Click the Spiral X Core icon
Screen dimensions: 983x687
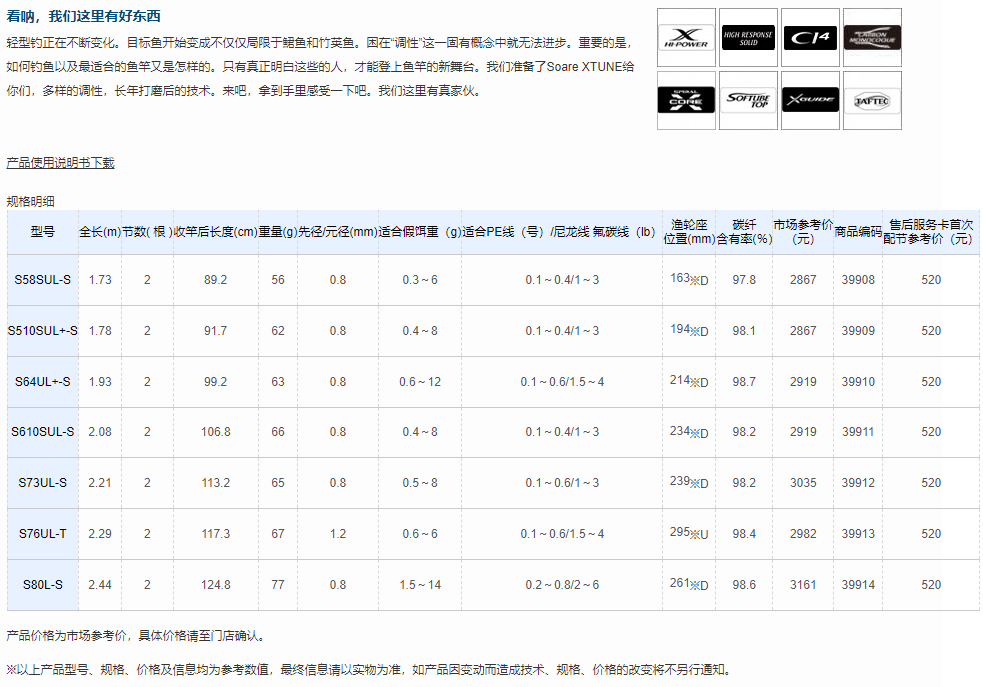686,100
